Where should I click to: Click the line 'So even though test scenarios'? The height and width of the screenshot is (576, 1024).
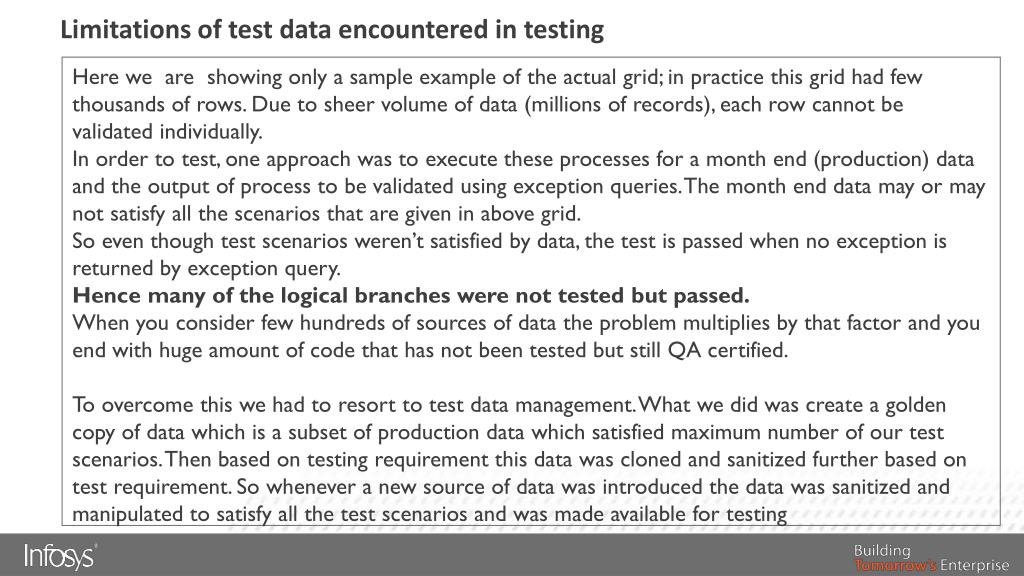coord(509,241)
